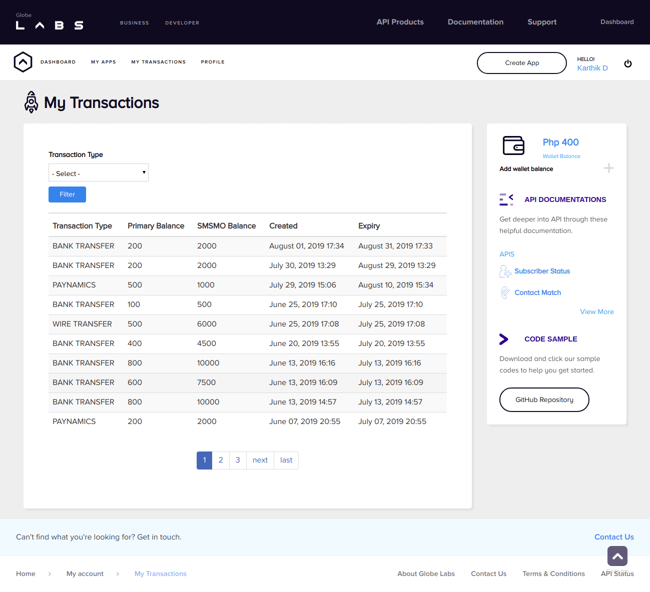Go to pagination page 3
The image size is (650, 592).
pyautogui.click(x=238, y=460)
